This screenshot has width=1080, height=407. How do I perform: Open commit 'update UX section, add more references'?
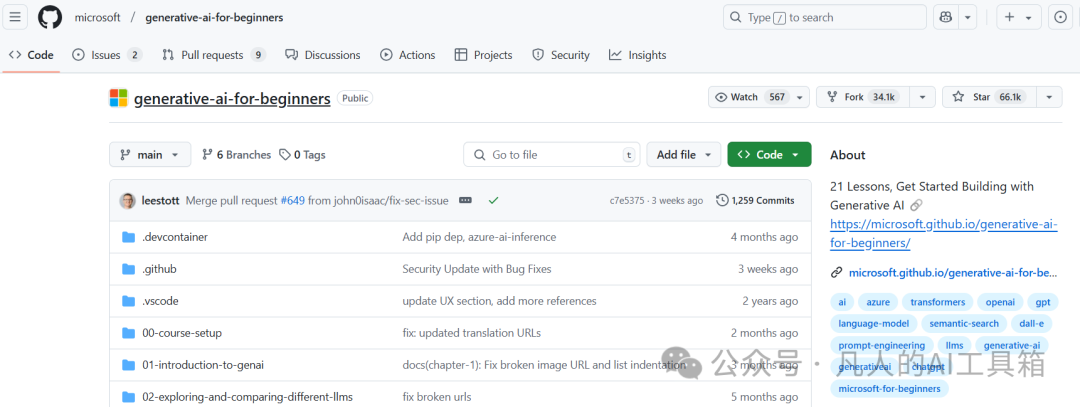point(499,301)
